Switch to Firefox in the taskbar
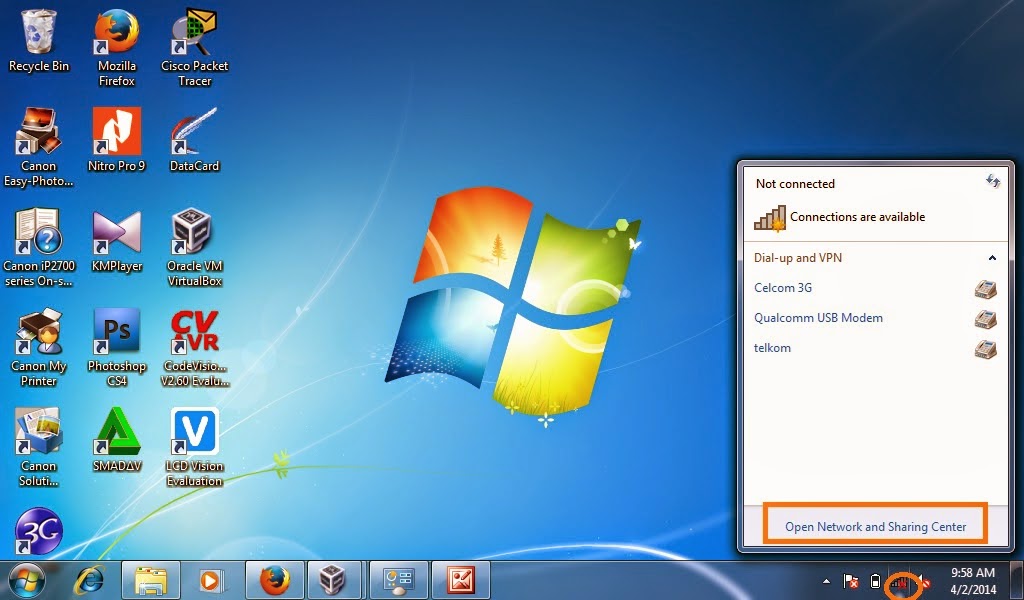This screenshot has height=600, width=1024. click(275, 580)
